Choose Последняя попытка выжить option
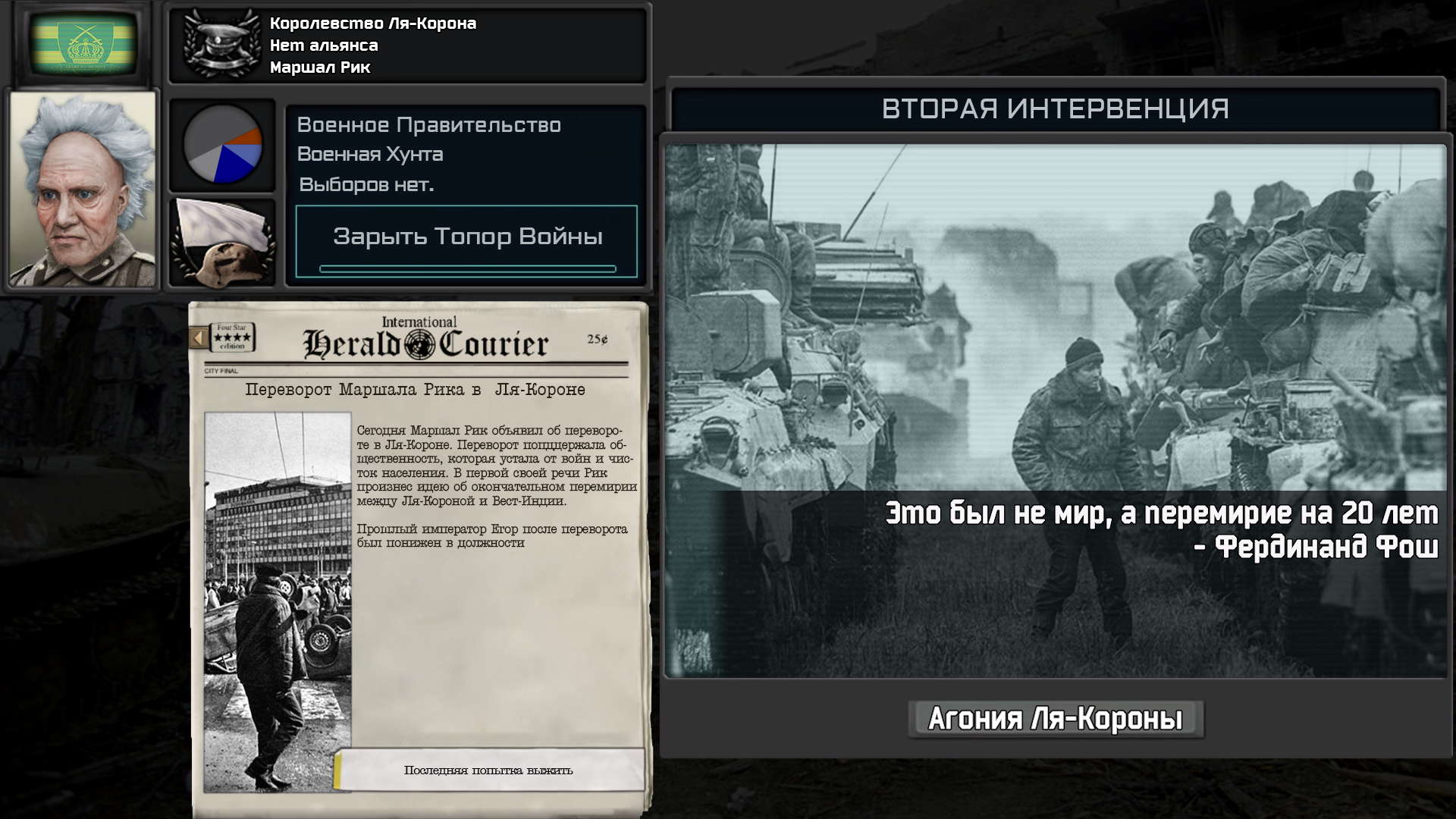The image size is (1456, 819). (489, 770)
